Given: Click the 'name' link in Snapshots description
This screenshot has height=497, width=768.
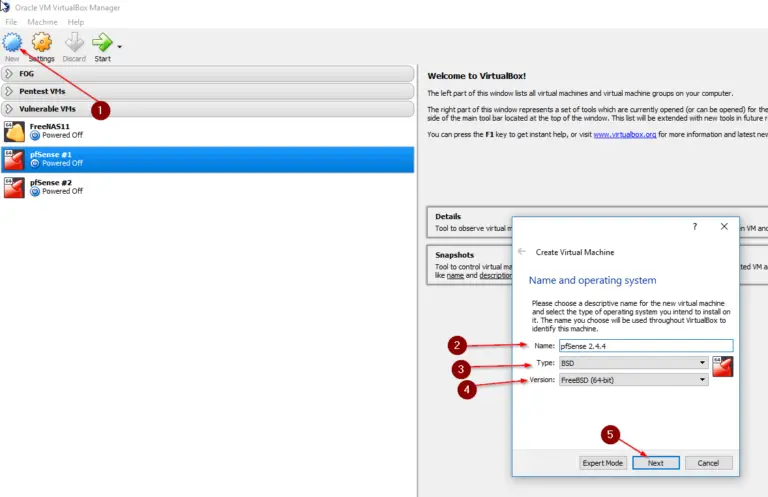Looking at the screenshot, I should (455, 276).
